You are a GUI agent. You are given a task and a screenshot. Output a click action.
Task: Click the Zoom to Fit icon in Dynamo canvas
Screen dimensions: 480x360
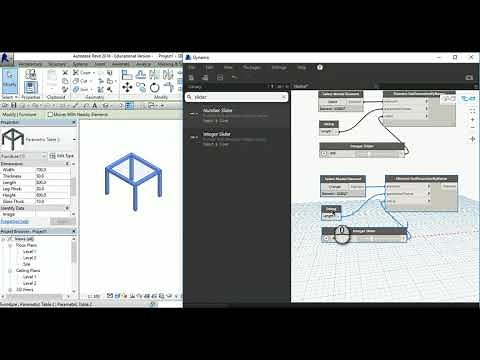point(472,110)
